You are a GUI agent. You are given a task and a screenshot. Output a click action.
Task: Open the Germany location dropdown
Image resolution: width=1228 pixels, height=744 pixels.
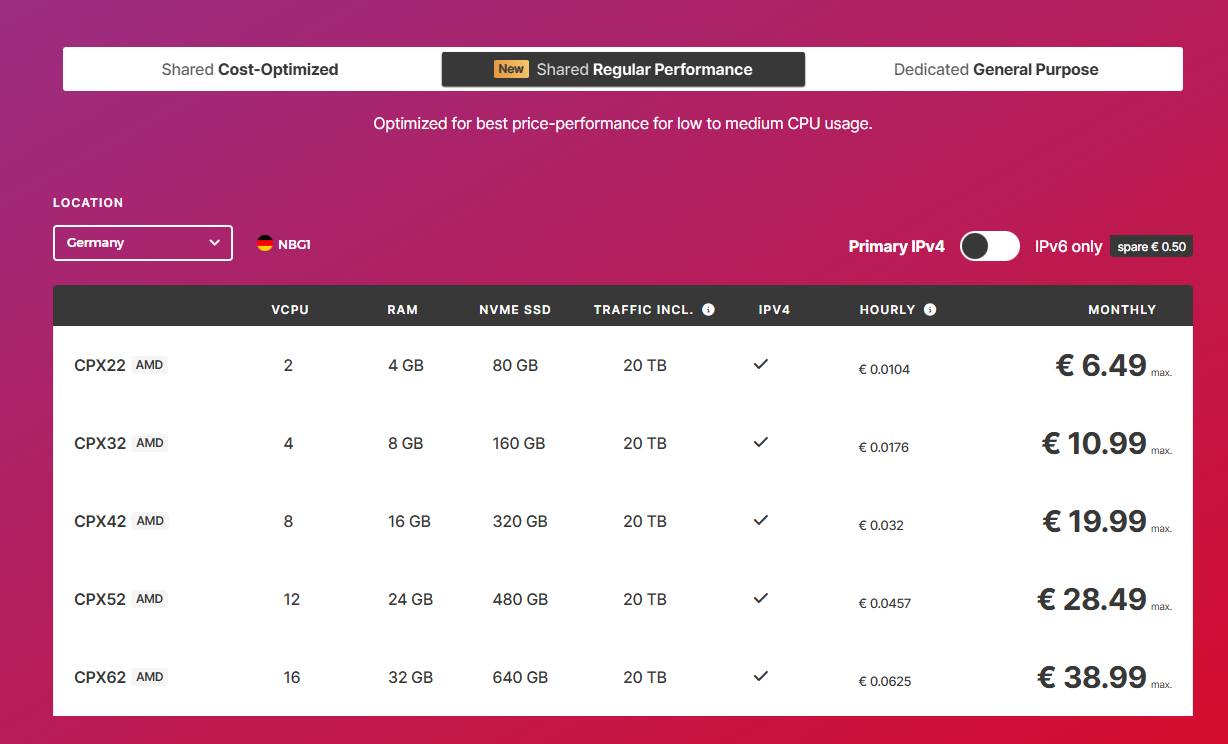142,242
